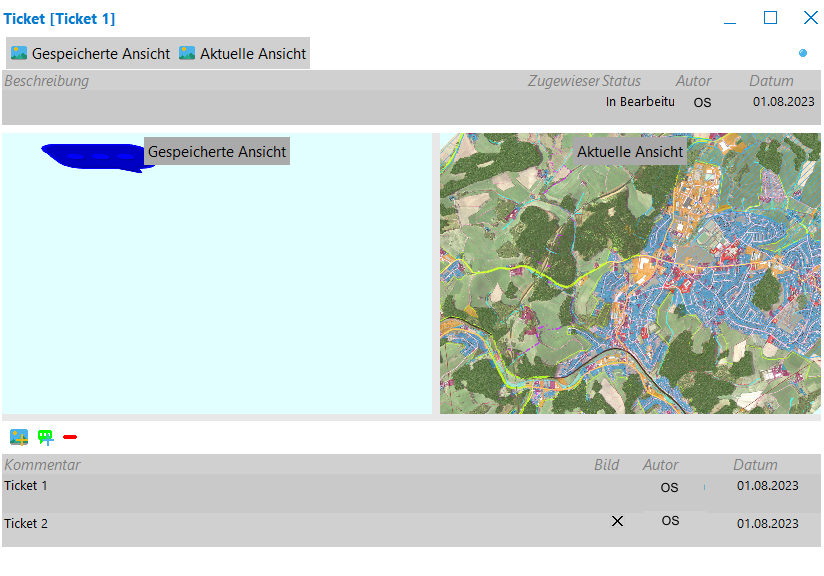Screen dimensions: 824x576
Task: Click the Zugewiesen column header
Action: coord(563,81)
